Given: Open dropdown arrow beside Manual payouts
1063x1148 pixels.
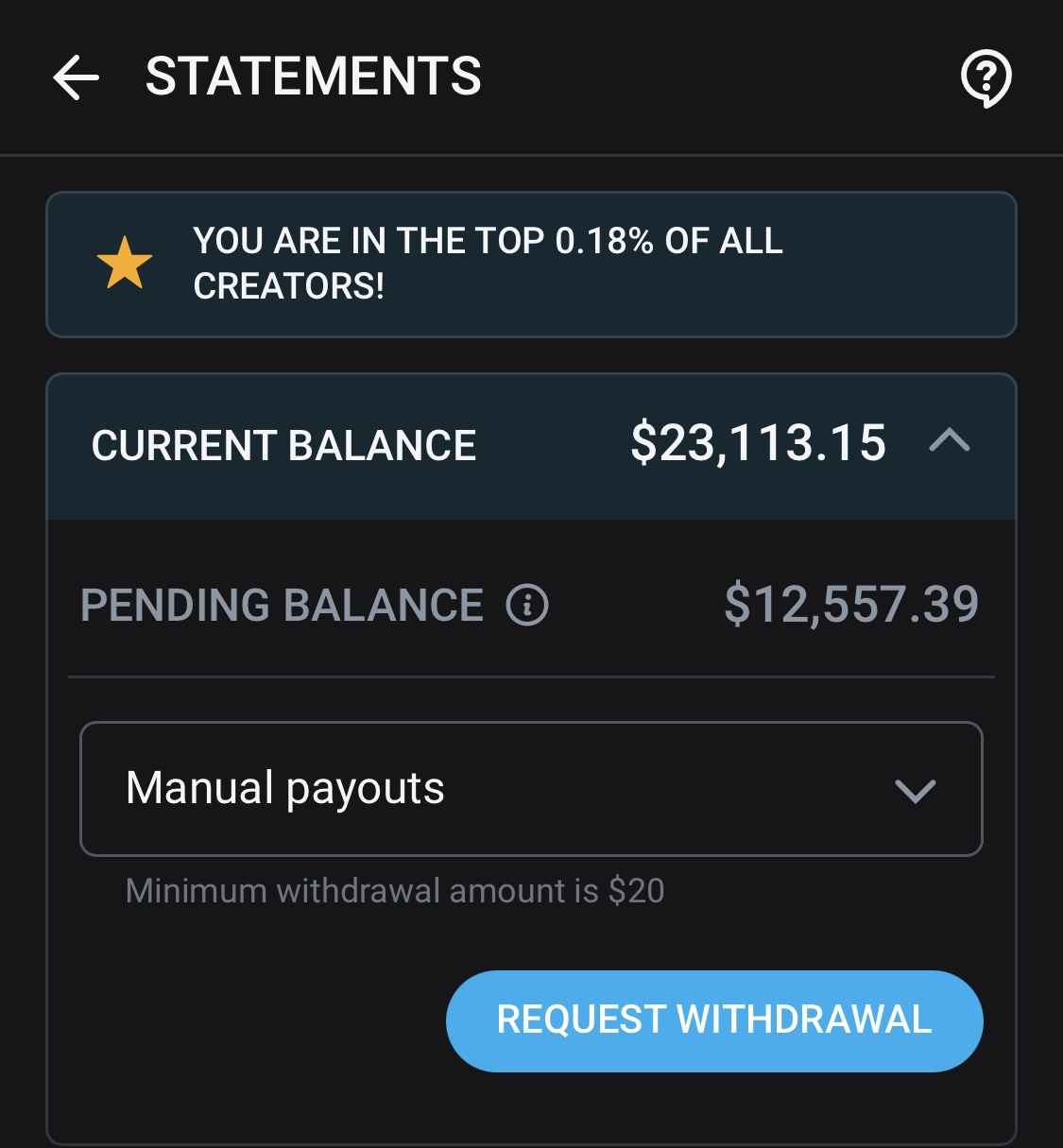Looking at the screenshot, I should click(x=915, y=790).
